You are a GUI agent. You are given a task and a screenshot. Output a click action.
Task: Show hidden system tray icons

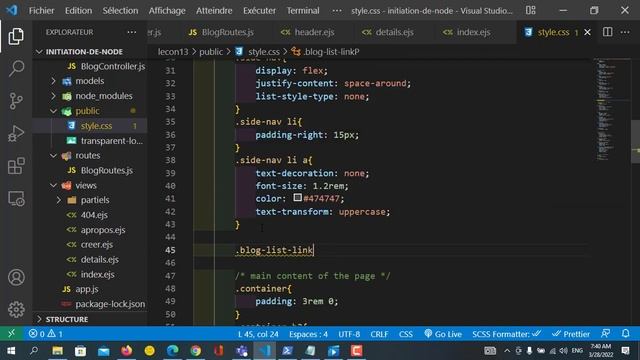507,351
